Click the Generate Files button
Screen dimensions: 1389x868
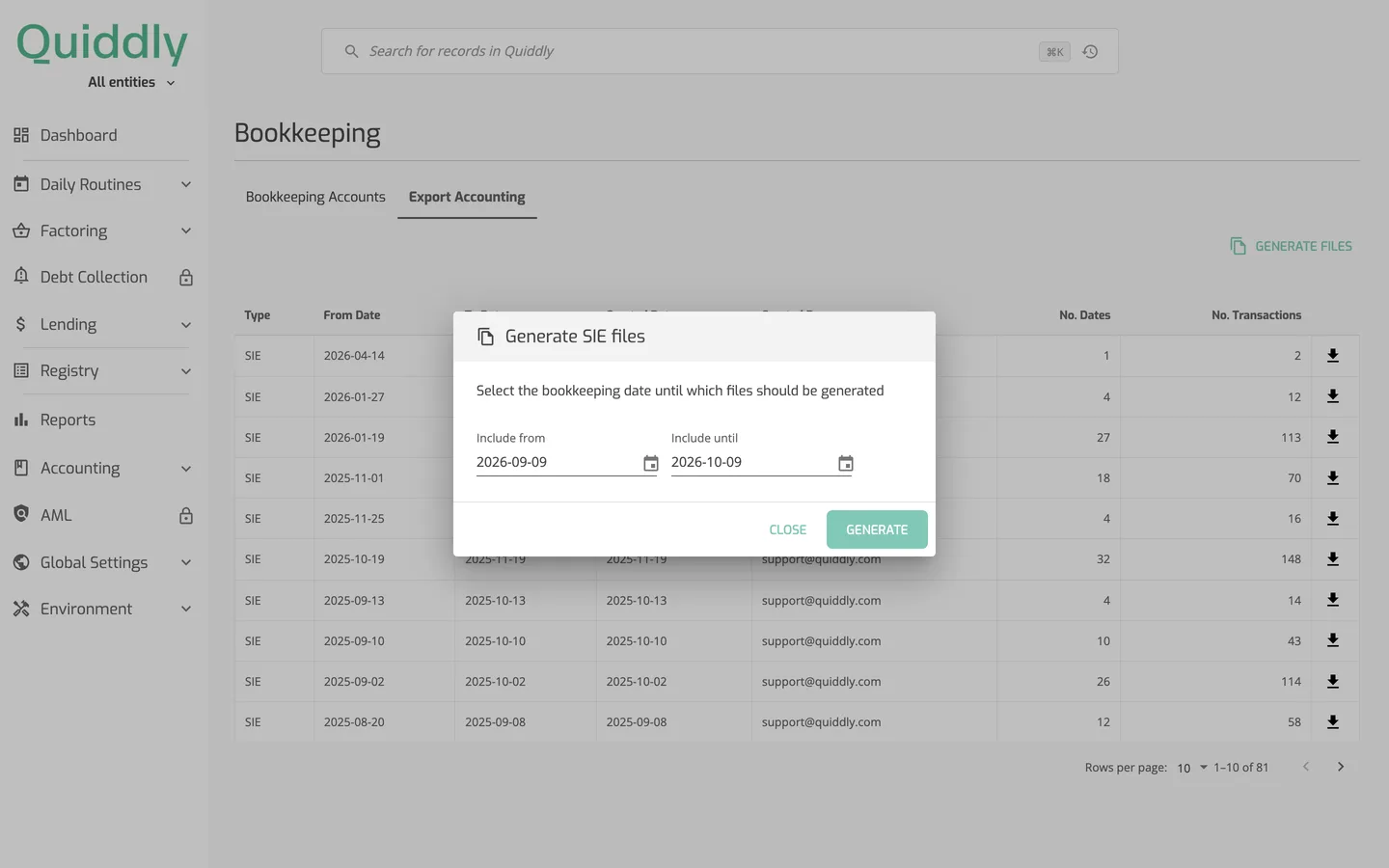point(1292,246)
